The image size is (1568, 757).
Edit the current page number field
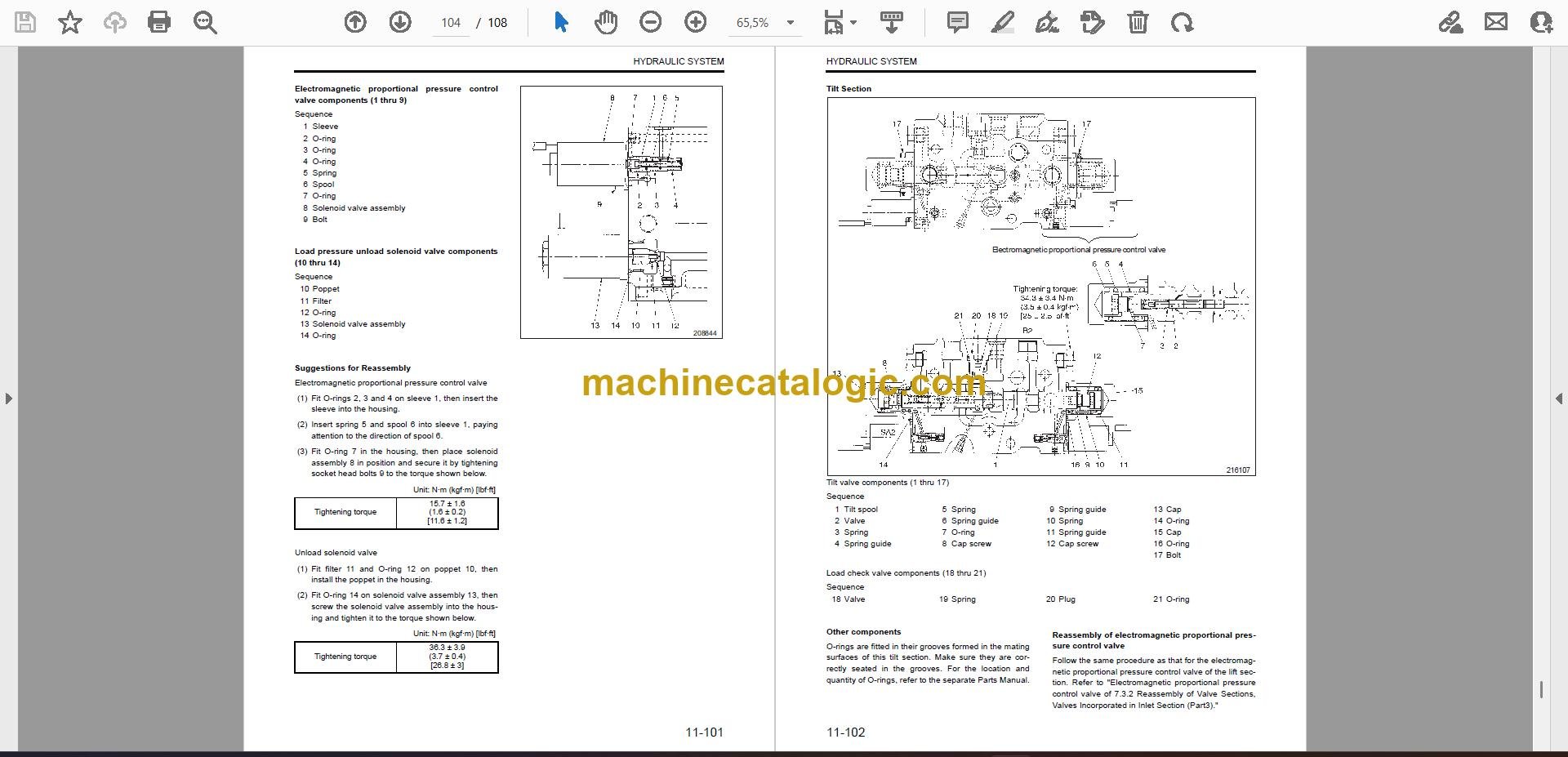pyautogui.click(x=451, y=23)
